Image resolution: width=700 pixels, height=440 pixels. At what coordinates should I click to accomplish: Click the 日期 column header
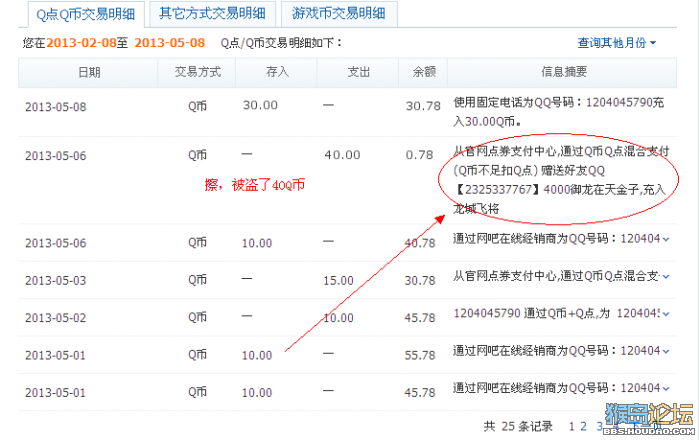coord(89,72)
